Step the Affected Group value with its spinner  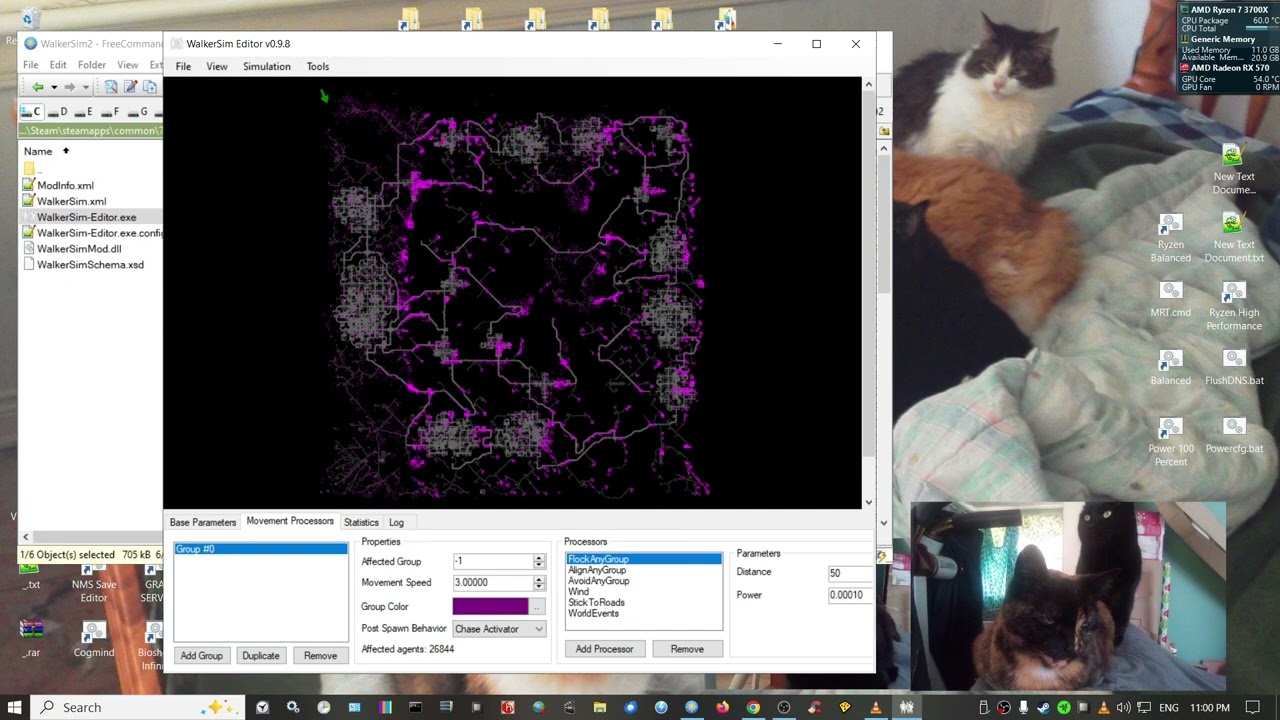539,561
